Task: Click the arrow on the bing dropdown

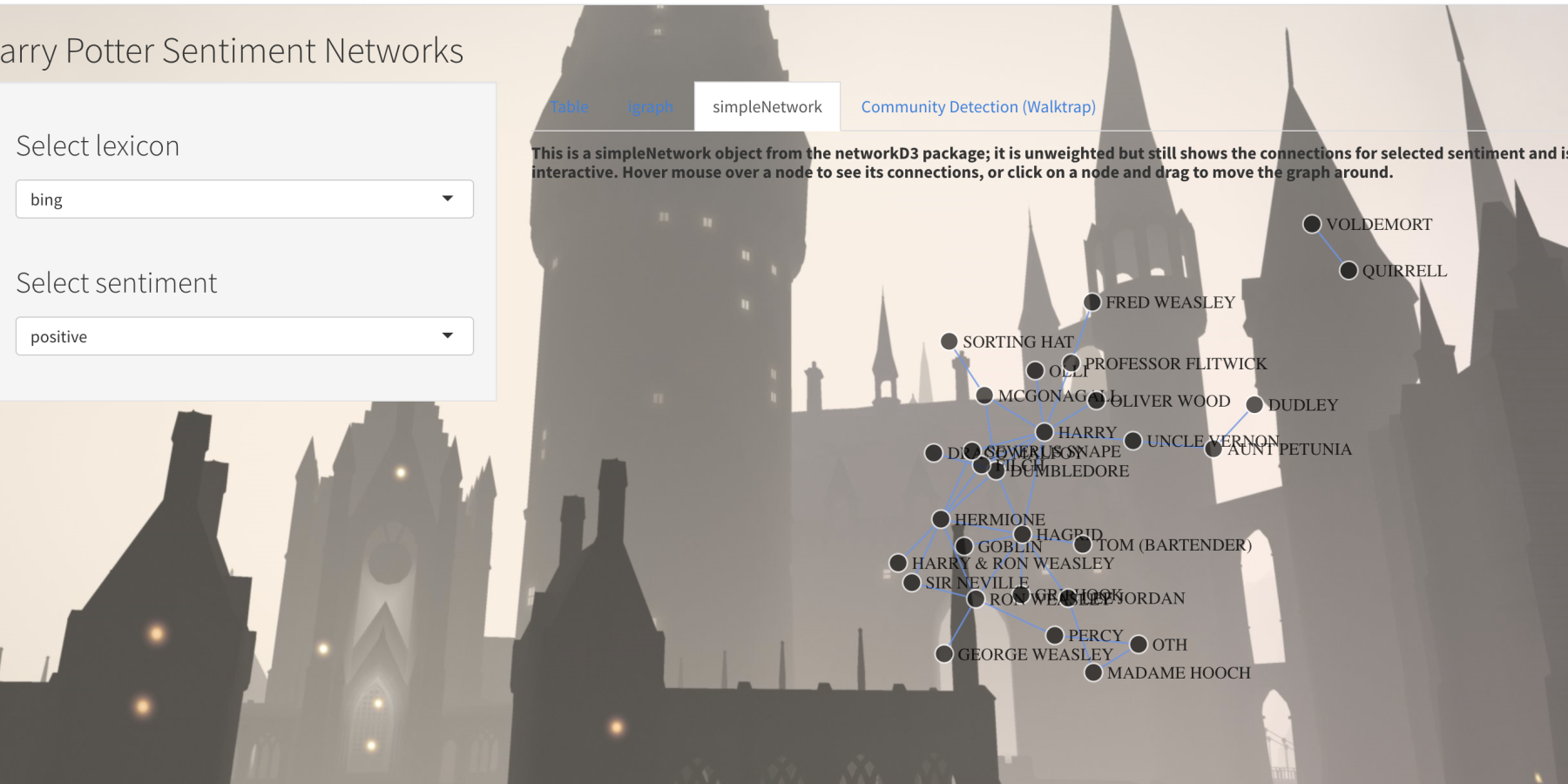Action: pyautogui.click(x=448, y=199)
